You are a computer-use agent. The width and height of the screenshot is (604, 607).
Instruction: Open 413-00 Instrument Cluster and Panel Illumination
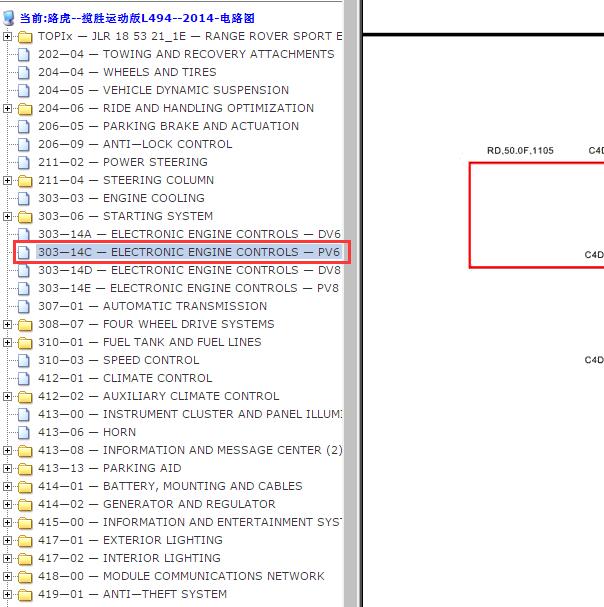click(x=190, y=414)
